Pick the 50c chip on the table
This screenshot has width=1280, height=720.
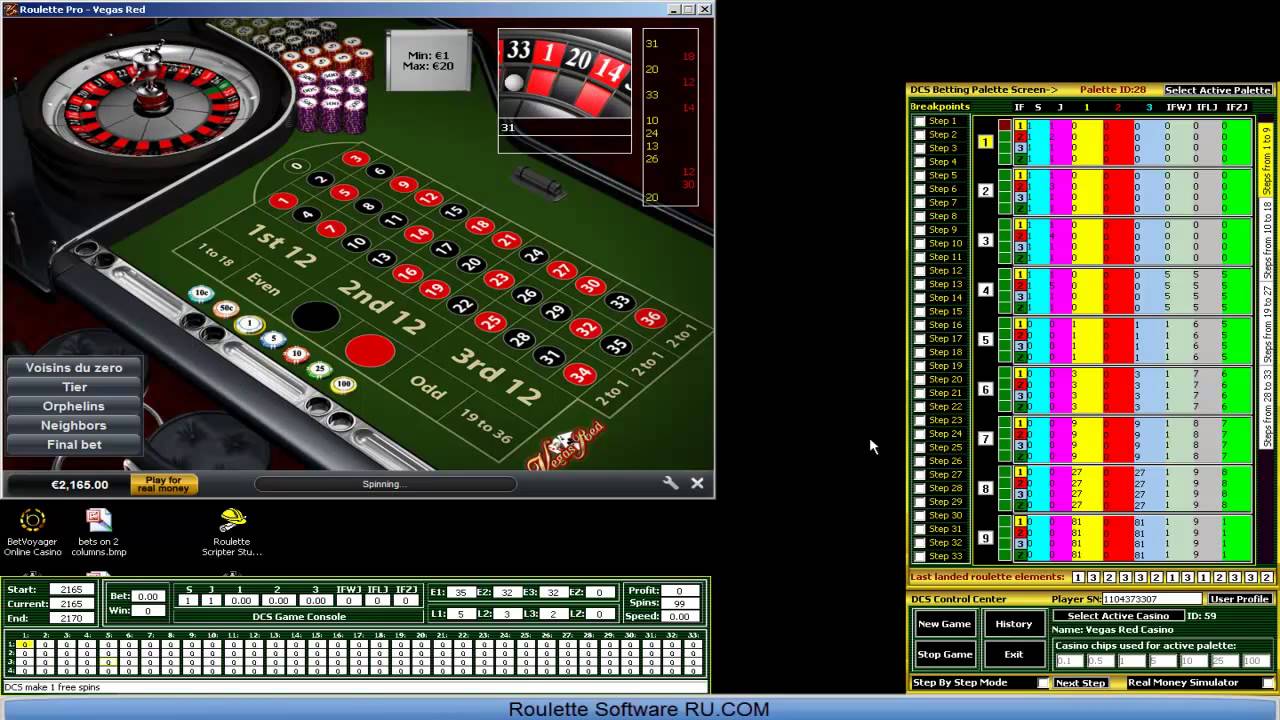pos(226,308)
